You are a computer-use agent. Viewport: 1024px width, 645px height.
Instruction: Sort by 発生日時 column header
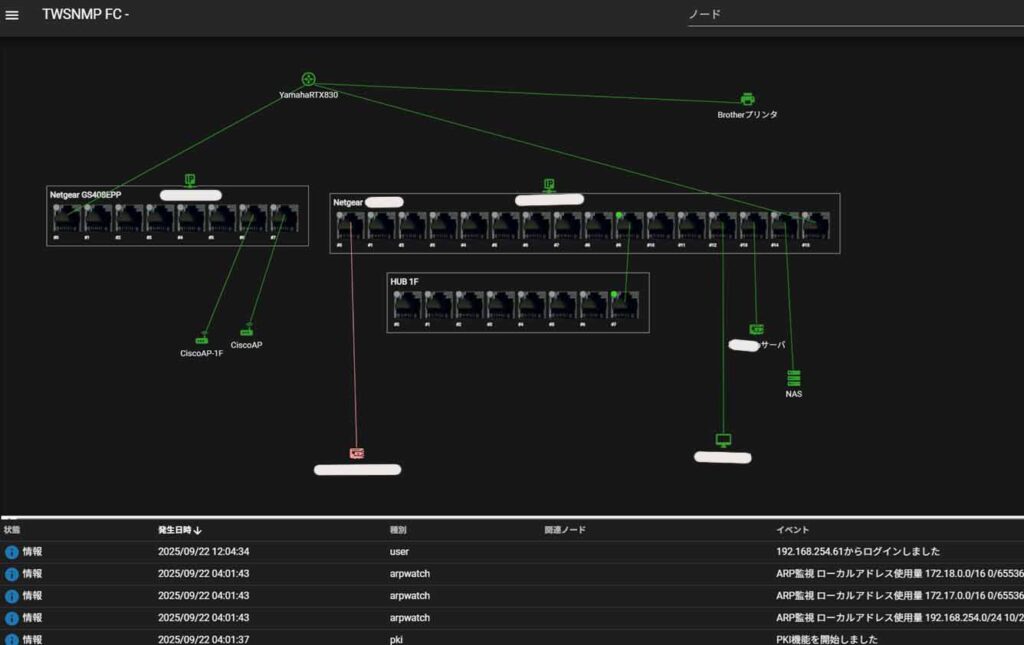(180, 529)
